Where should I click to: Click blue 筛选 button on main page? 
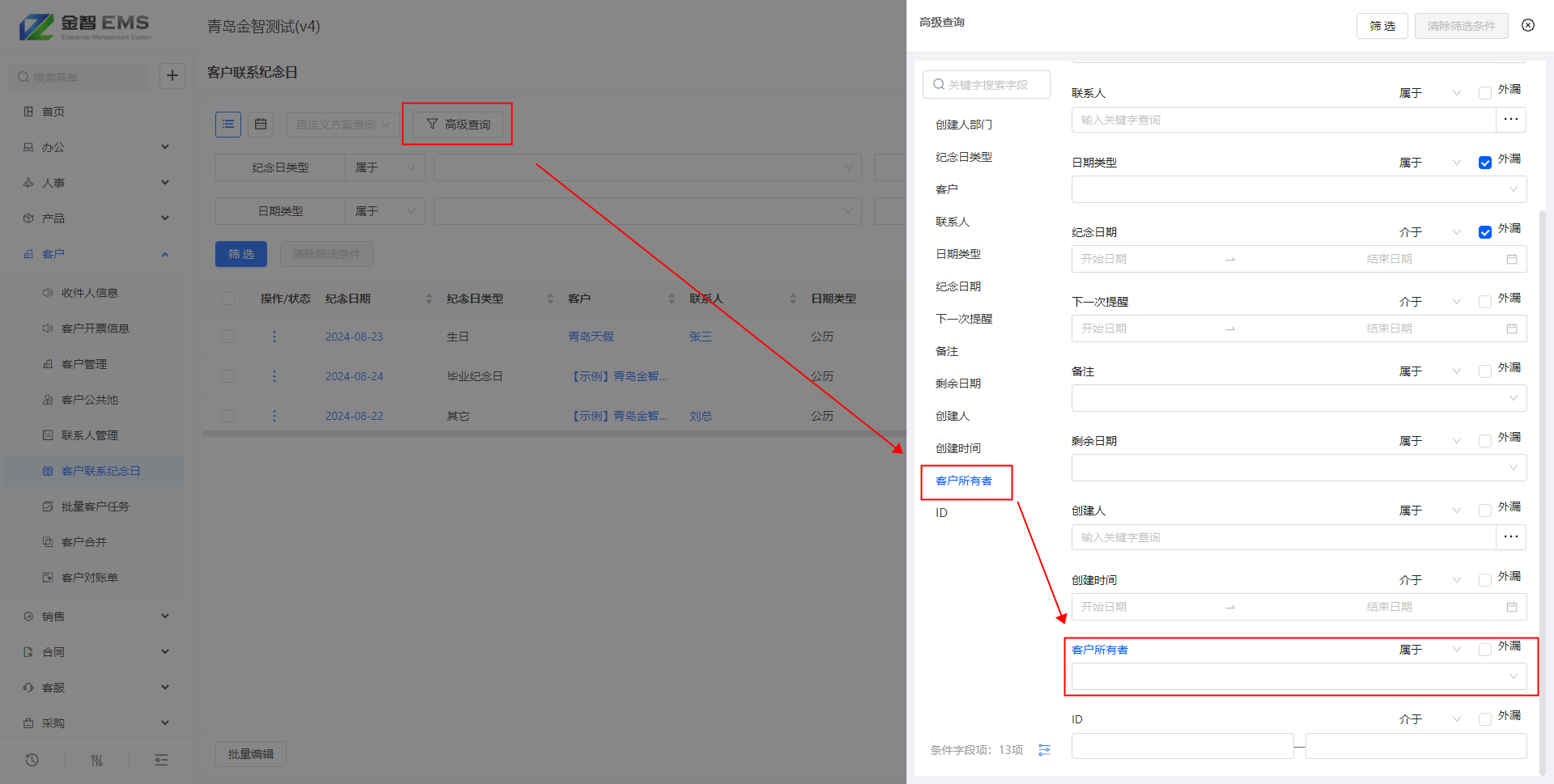click(x=241, y=254)
